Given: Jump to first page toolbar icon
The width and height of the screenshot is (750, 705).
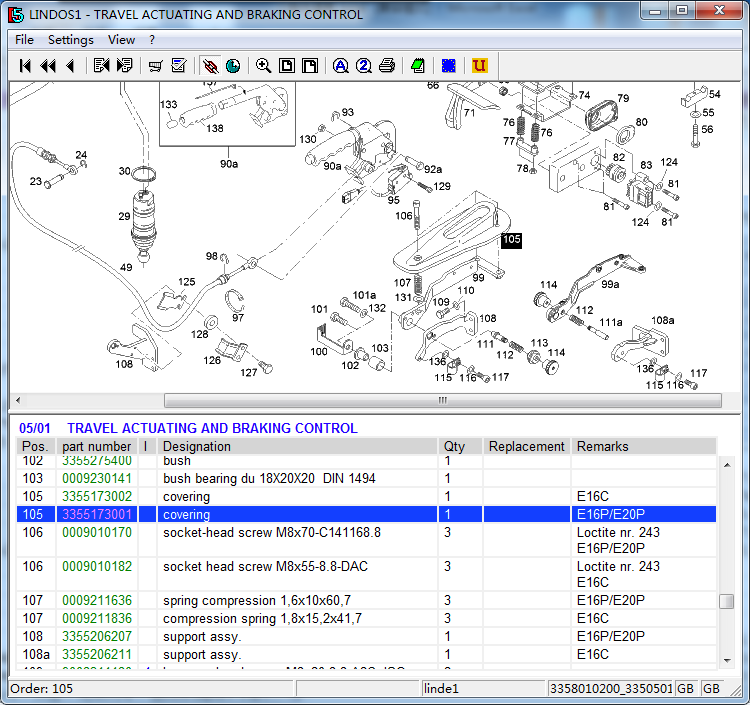Looking at the screenshot, I should coord(25,66).
